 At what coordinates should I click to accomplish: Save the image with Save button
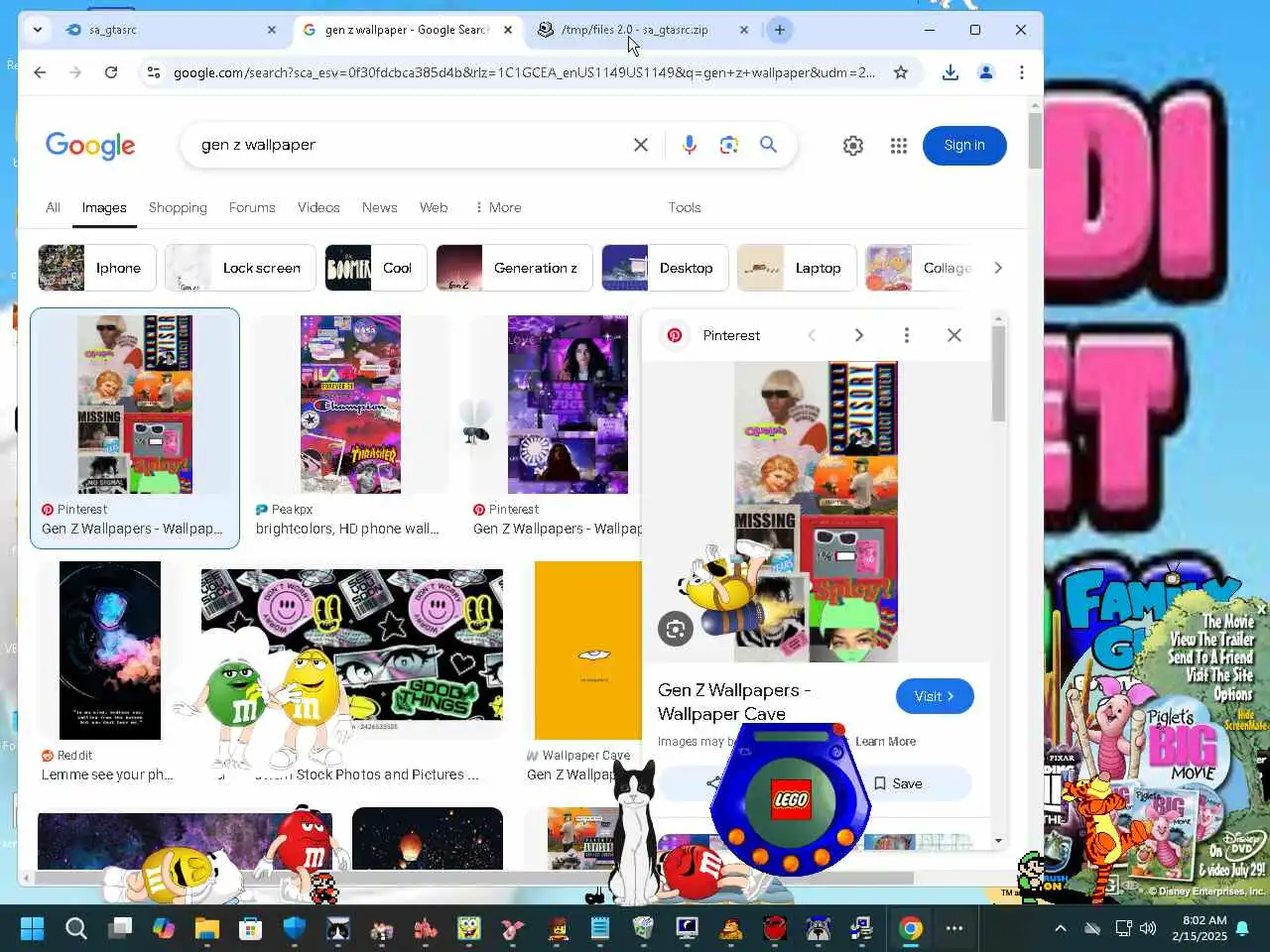(898, 783)
